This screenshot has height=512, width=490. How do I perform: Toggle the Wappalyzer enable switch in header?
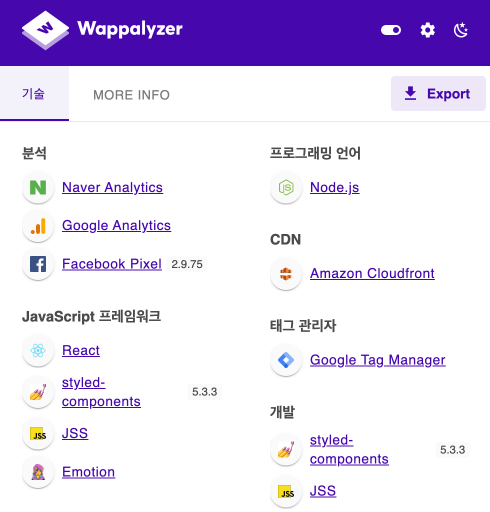click(x=391, y=30)
